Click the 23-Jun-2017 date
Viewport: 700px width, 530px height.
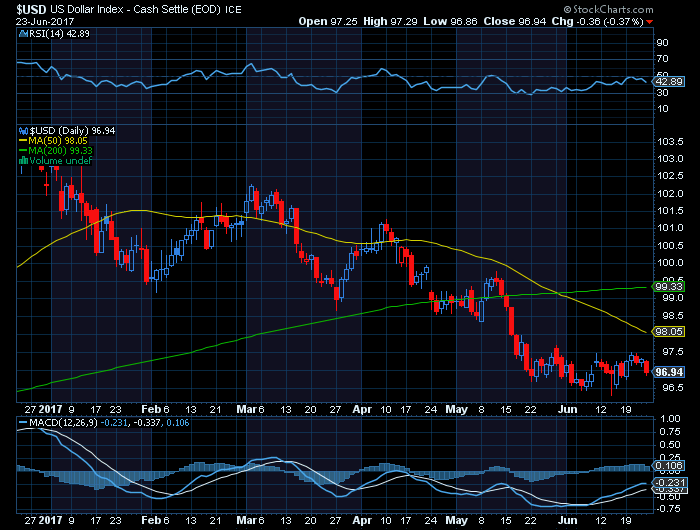click(45, 21)
